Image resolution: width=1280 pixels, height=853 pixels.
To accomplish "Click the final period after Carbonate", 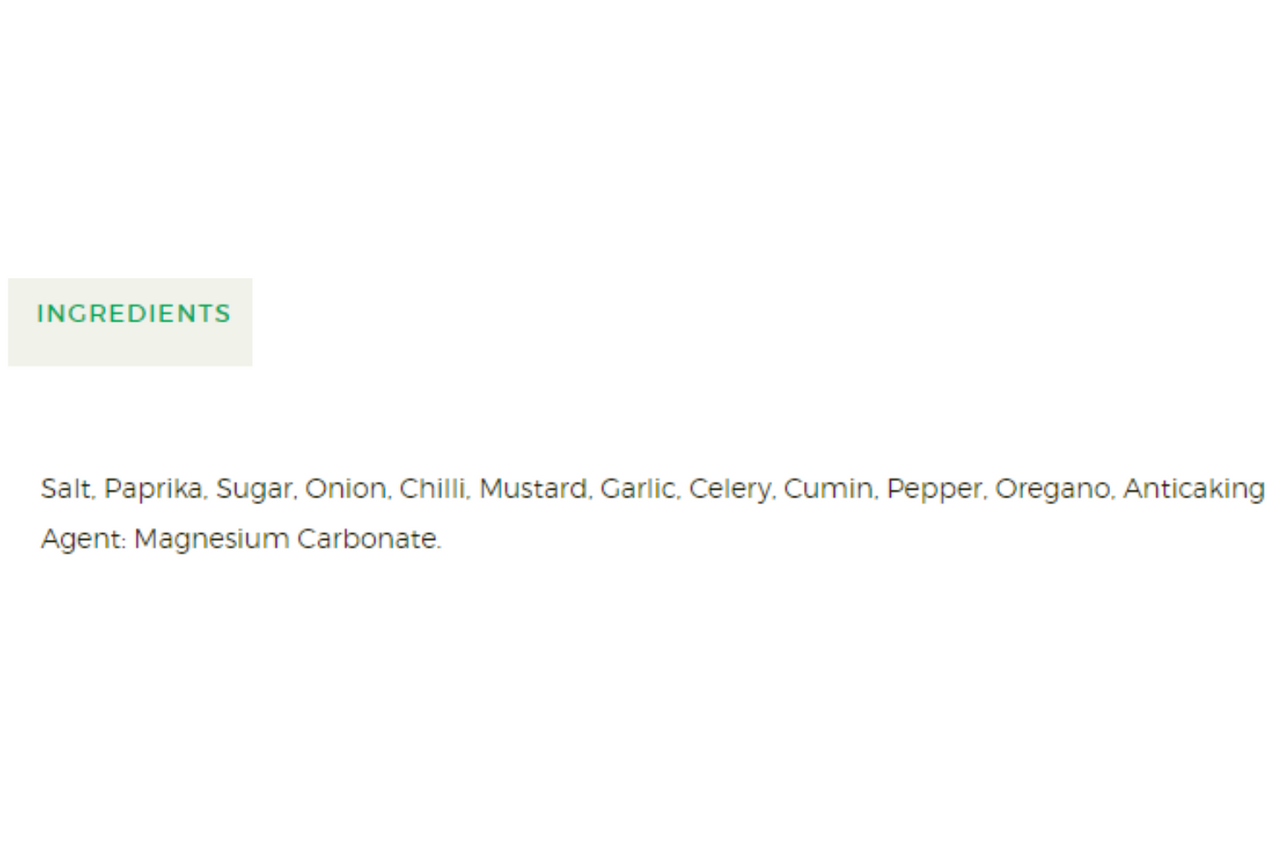I will coord(438,547).
